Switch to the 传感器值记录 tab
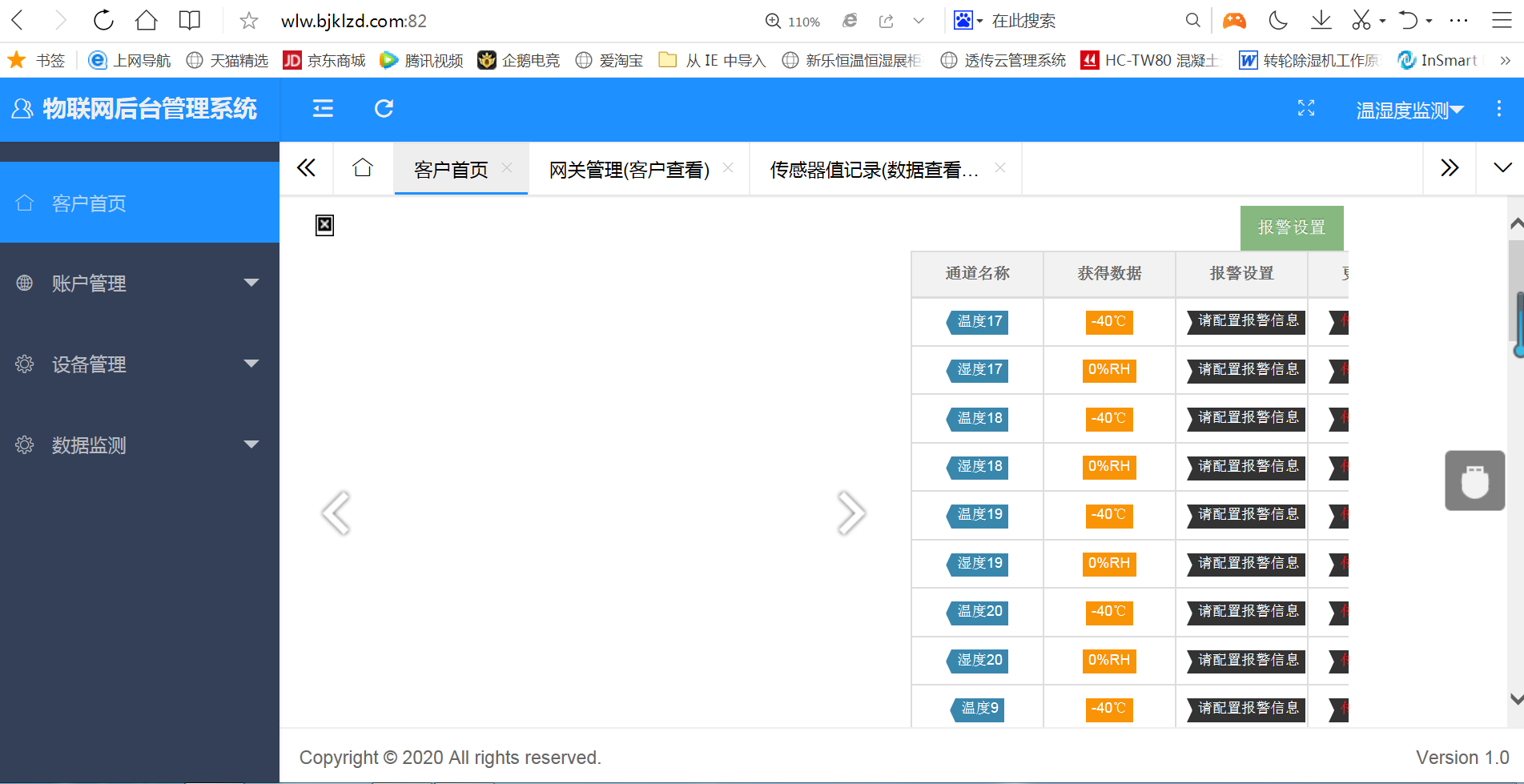This screenshot has width=1524, height=784. pos(874,169)
